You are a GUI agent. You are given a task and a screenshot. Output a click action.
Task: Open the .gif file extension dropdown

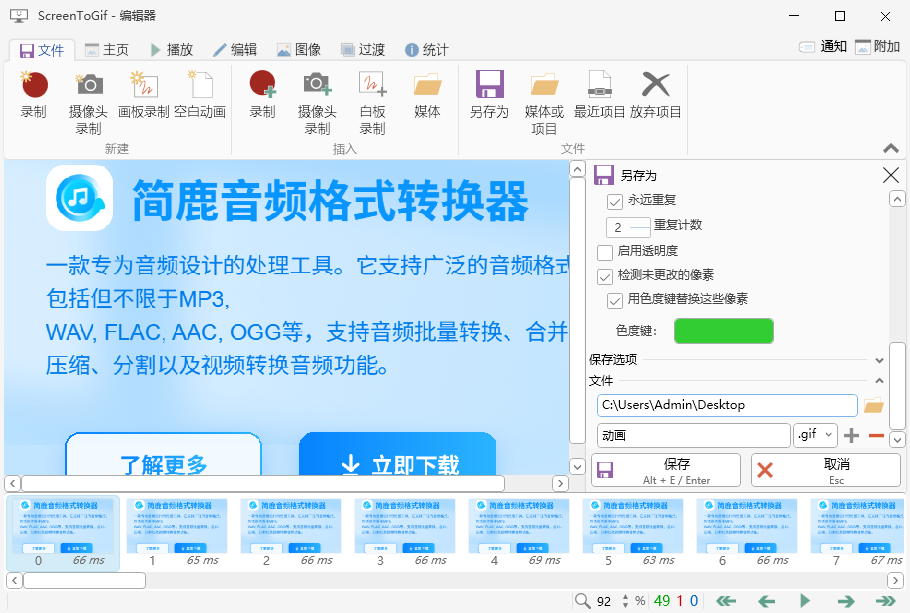tap(815, 434)
